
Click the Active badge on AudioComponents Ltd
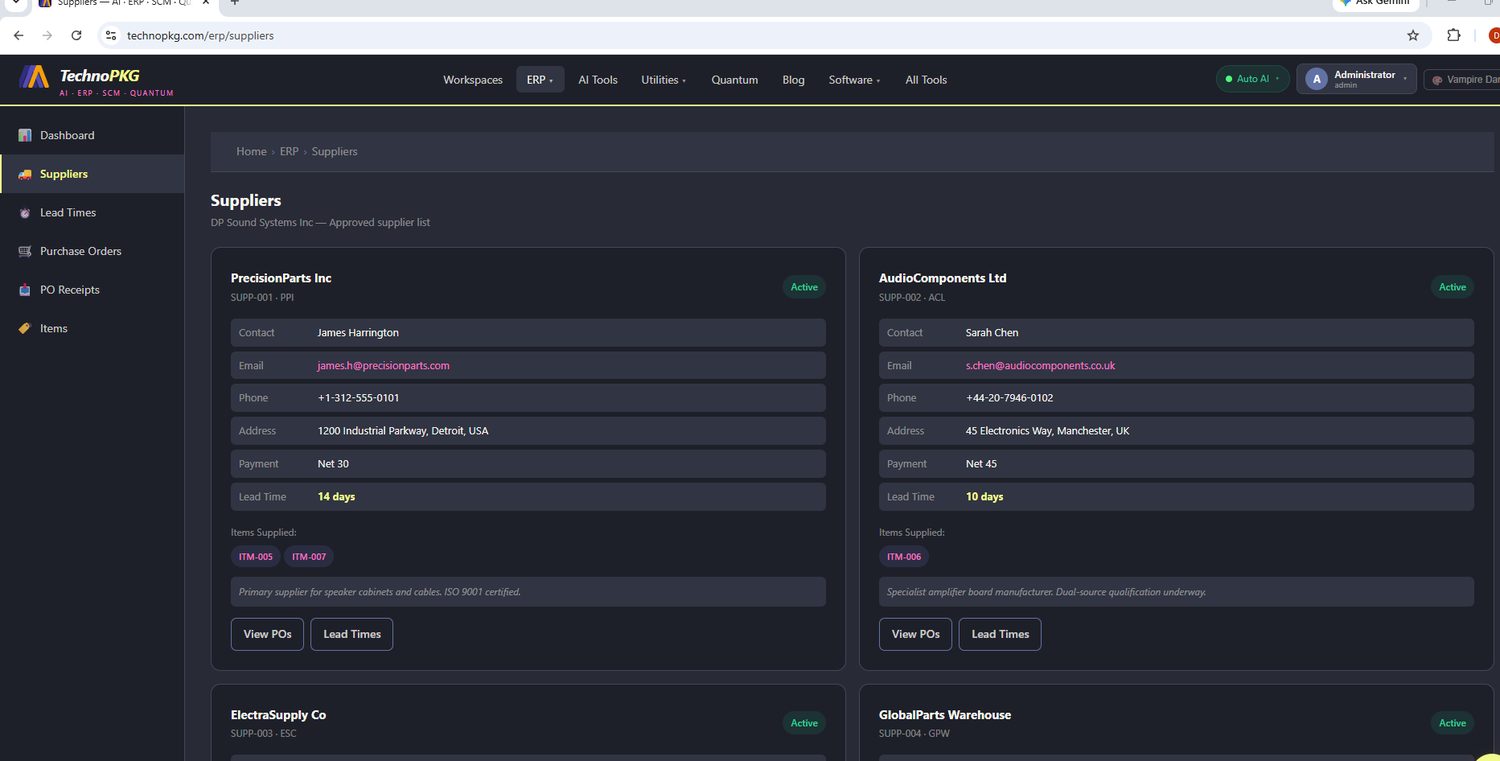click(1452, 287)
